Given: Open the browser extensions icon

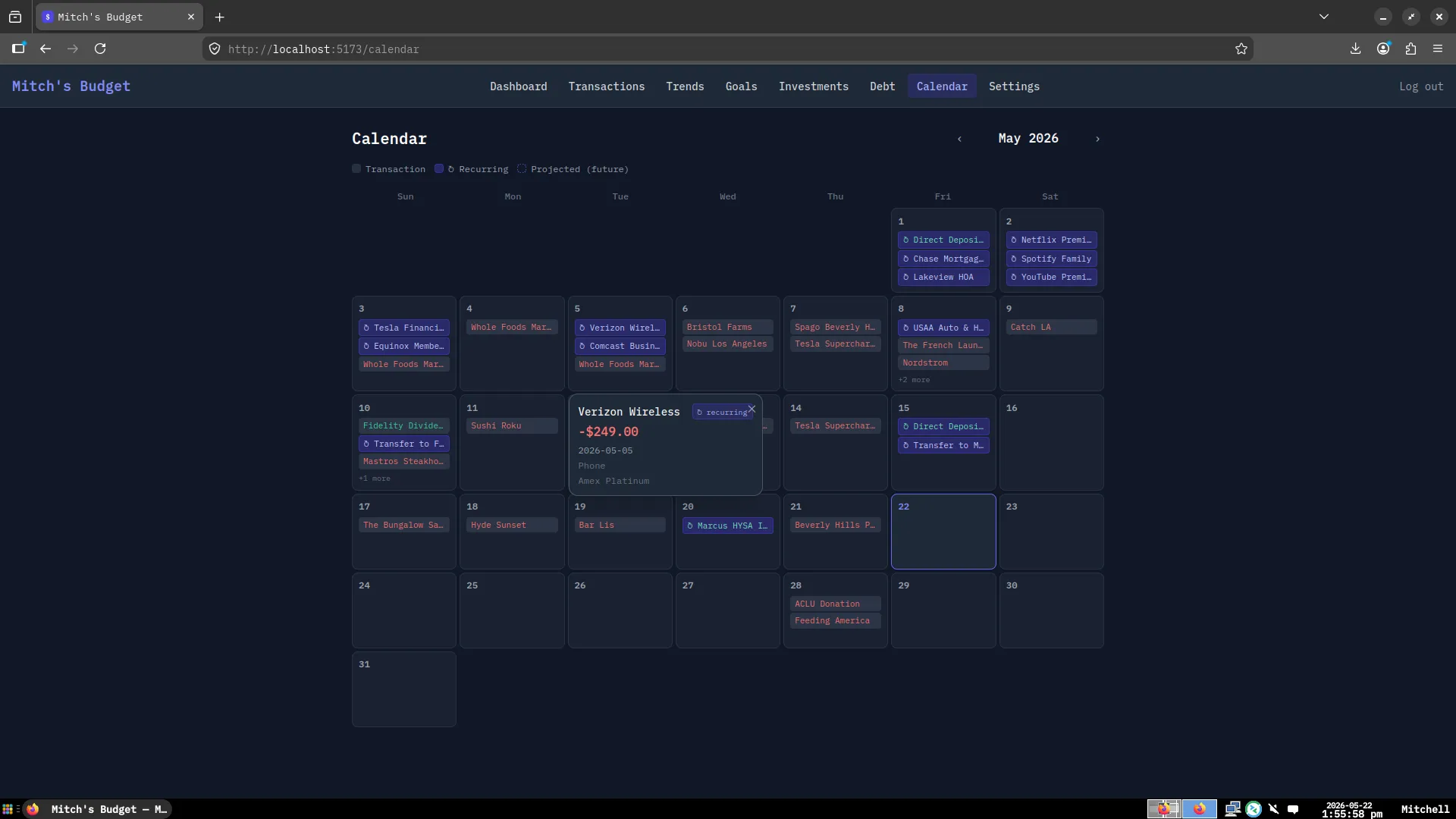Looking at the screenshot, I should pos(1410,49).
